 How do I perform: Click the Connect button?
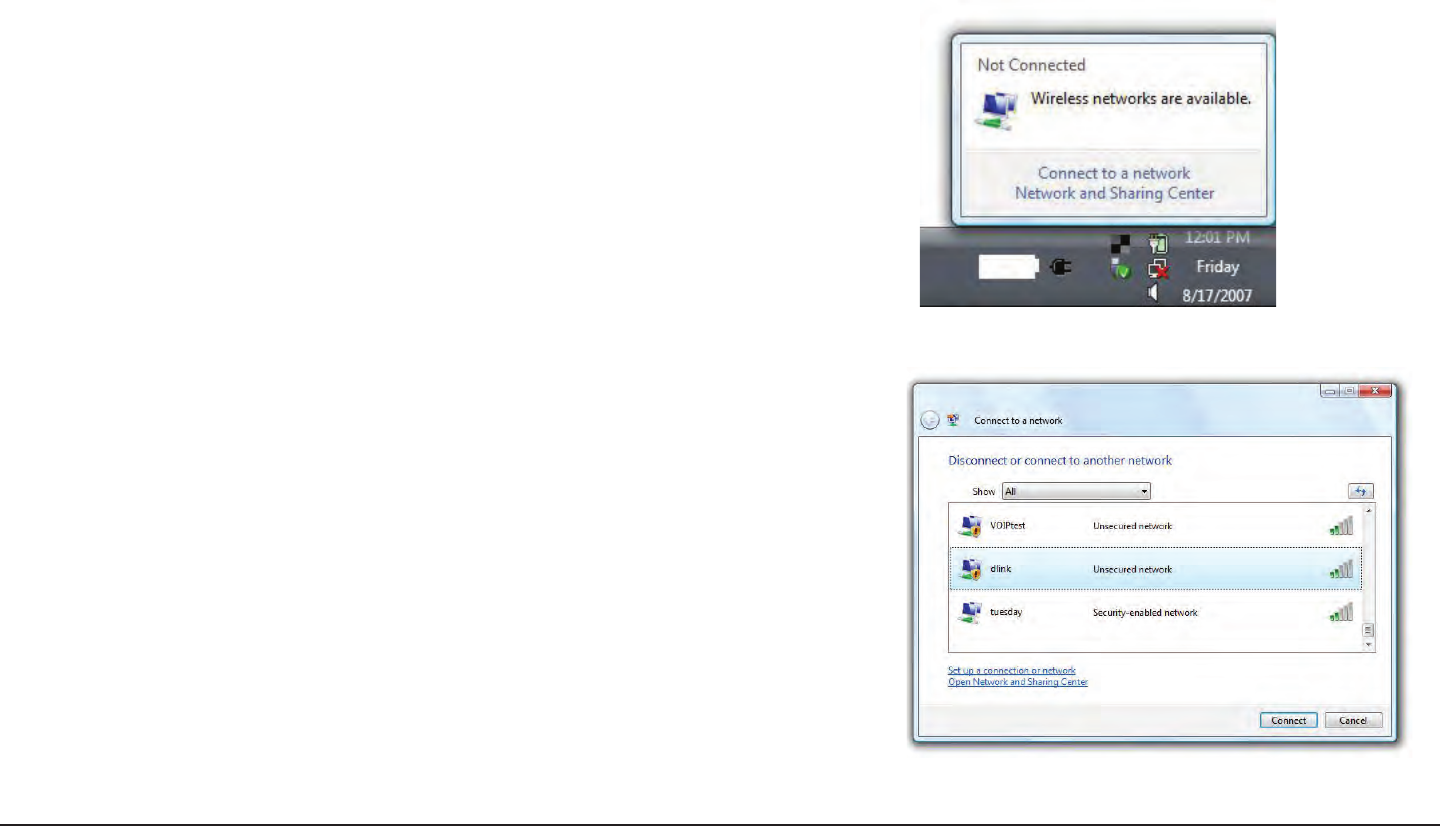point(1289,720)
